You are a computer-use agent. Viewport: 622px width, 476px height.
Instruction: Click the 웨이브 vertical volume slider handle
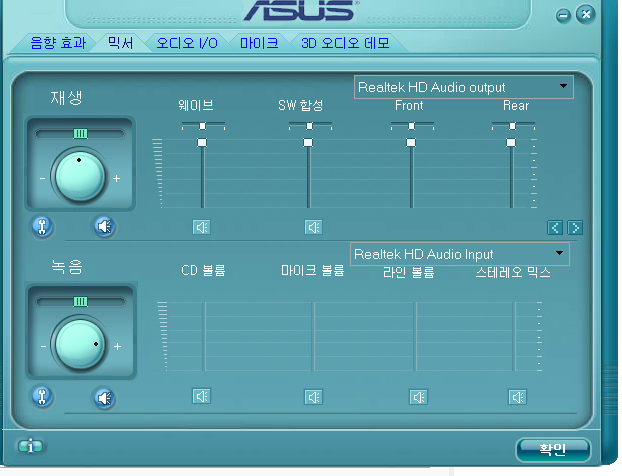coord(202,142)
